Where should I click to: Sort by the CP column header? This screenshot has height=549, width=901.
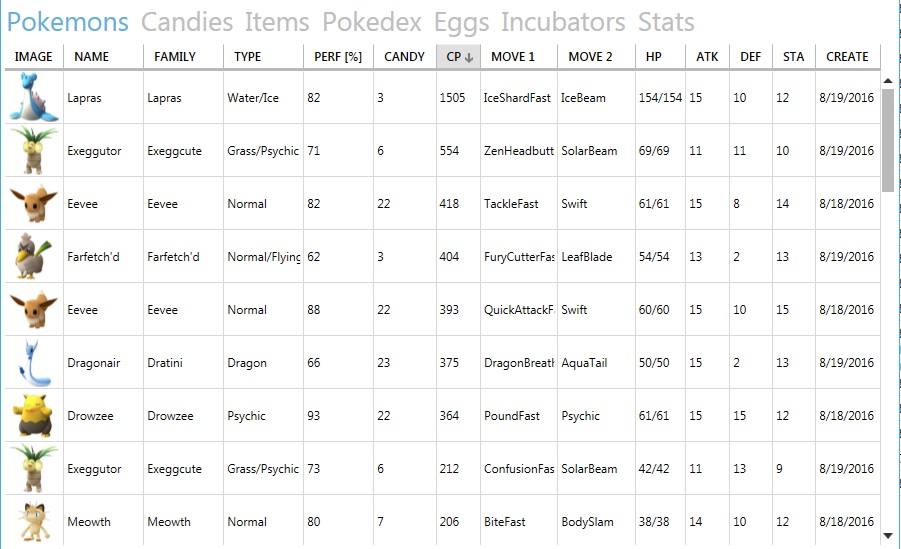point(459,57)
